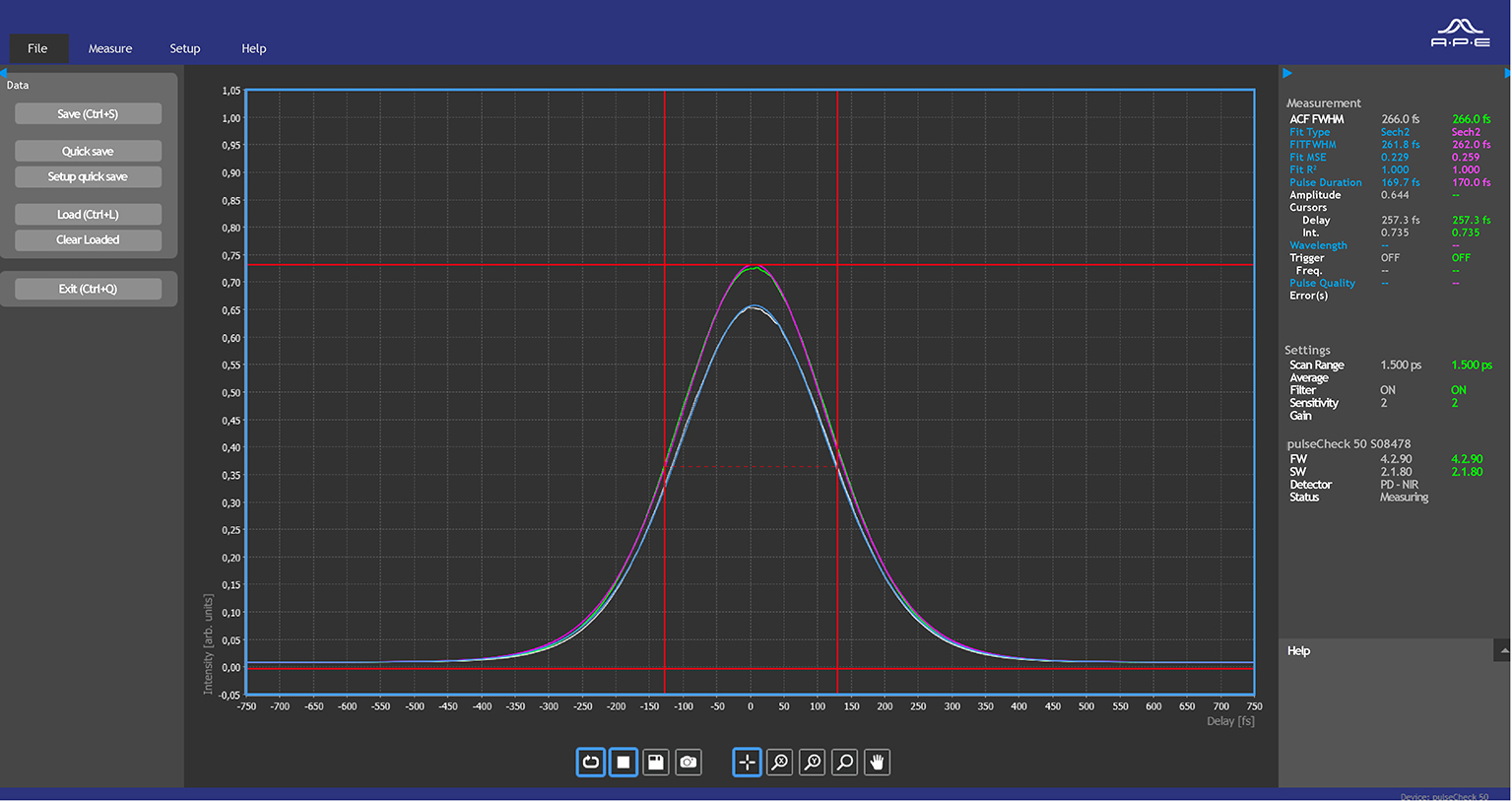
Task: Choose the plain zoom magnifier tool
Action: tap(844, 762)
